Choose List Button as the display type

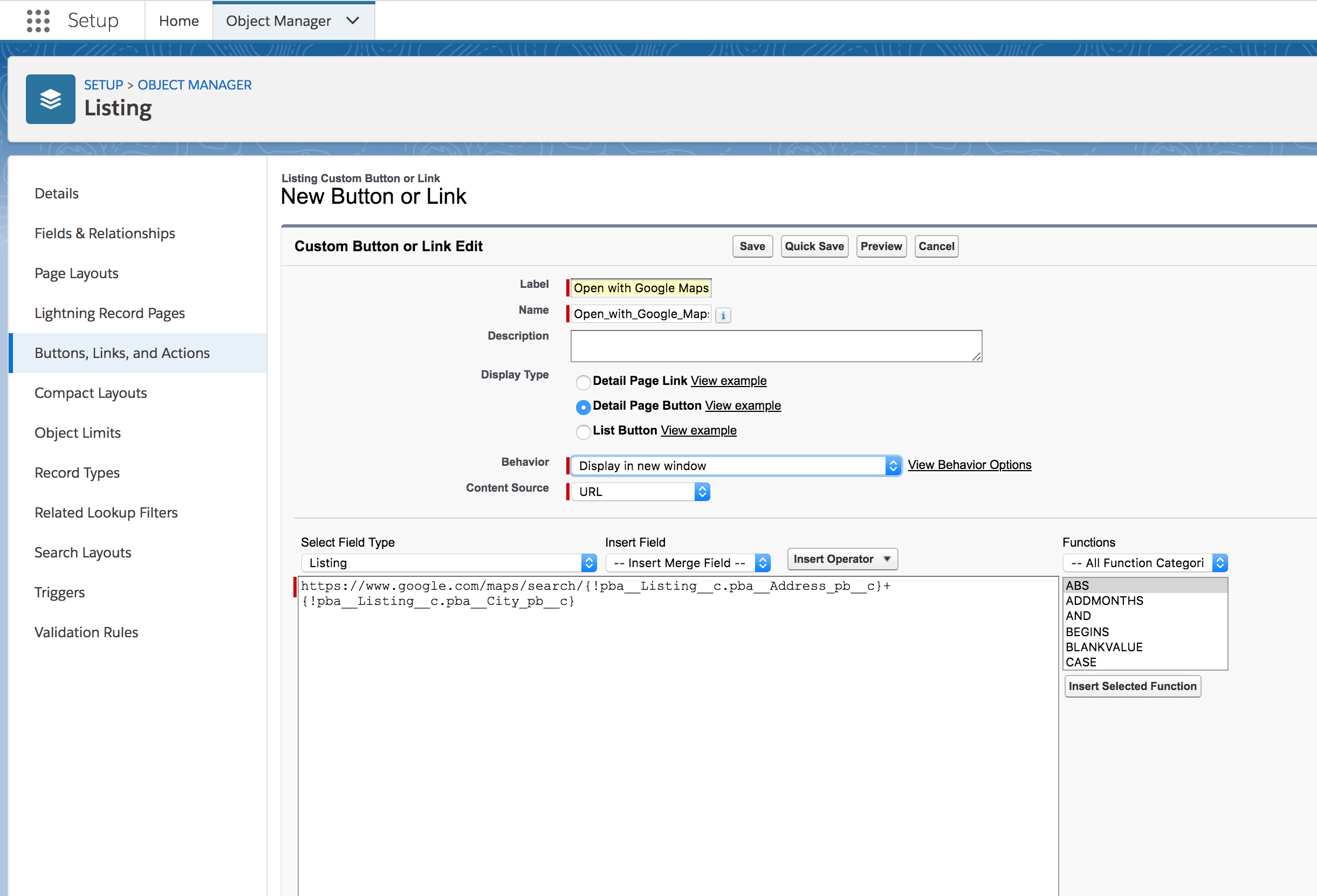pyautogui.click(x=583, y=432)
